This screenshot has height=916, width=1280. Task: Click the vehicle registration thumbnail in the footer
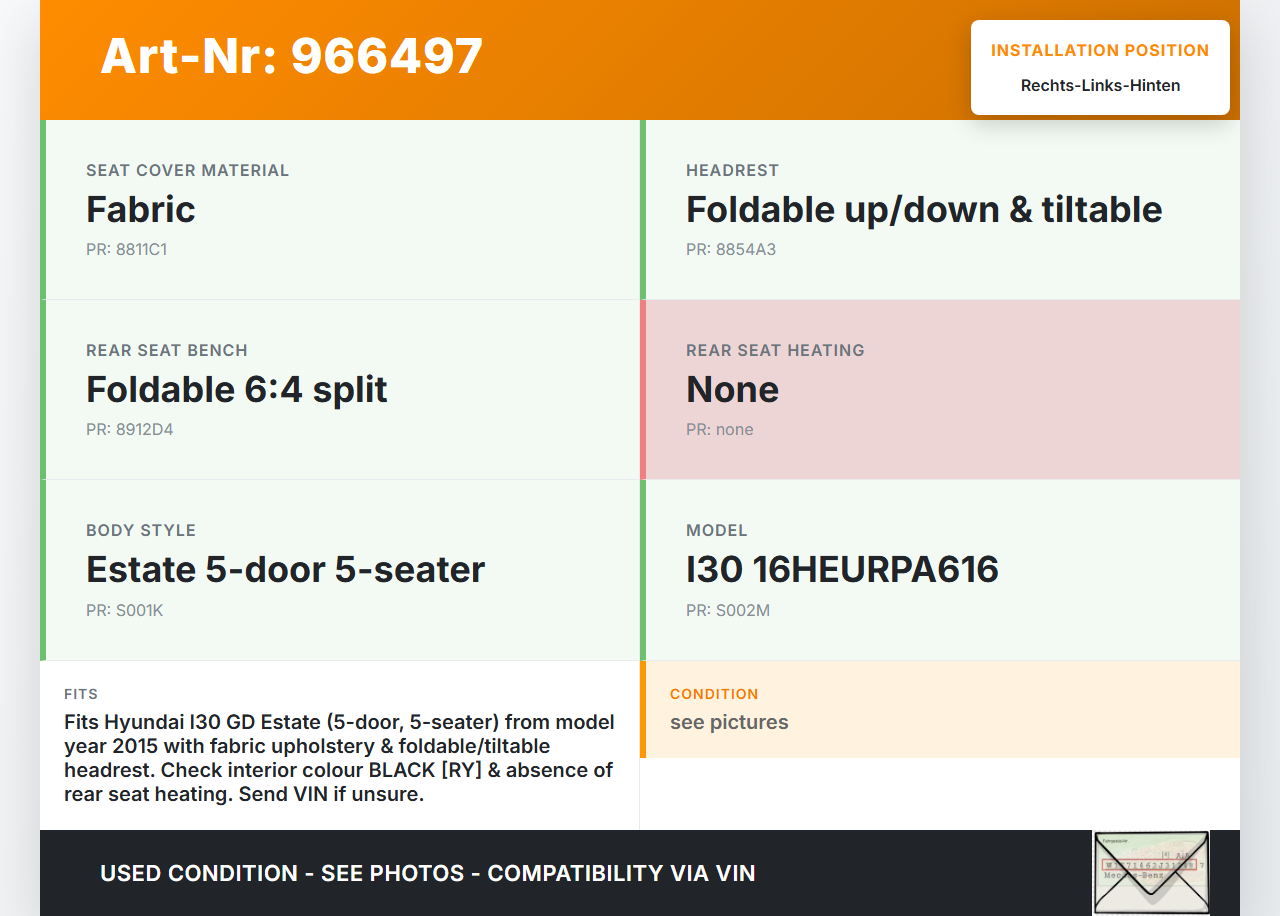1151,872
